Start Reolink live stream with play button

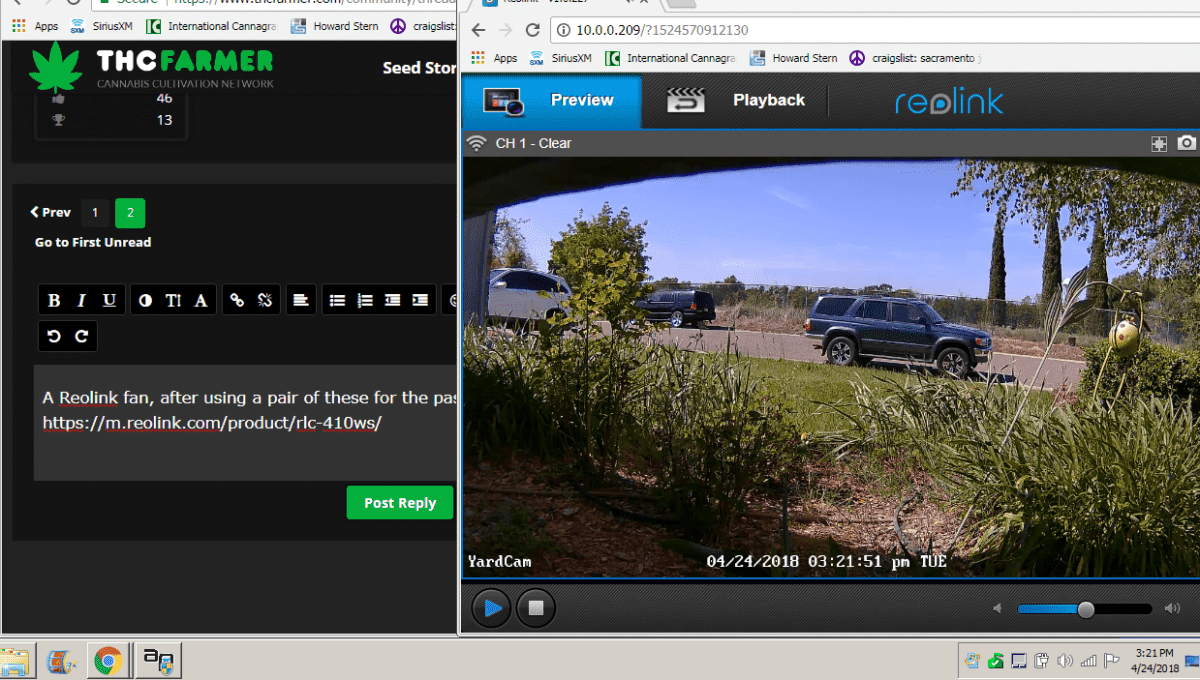tap(491, 608)
